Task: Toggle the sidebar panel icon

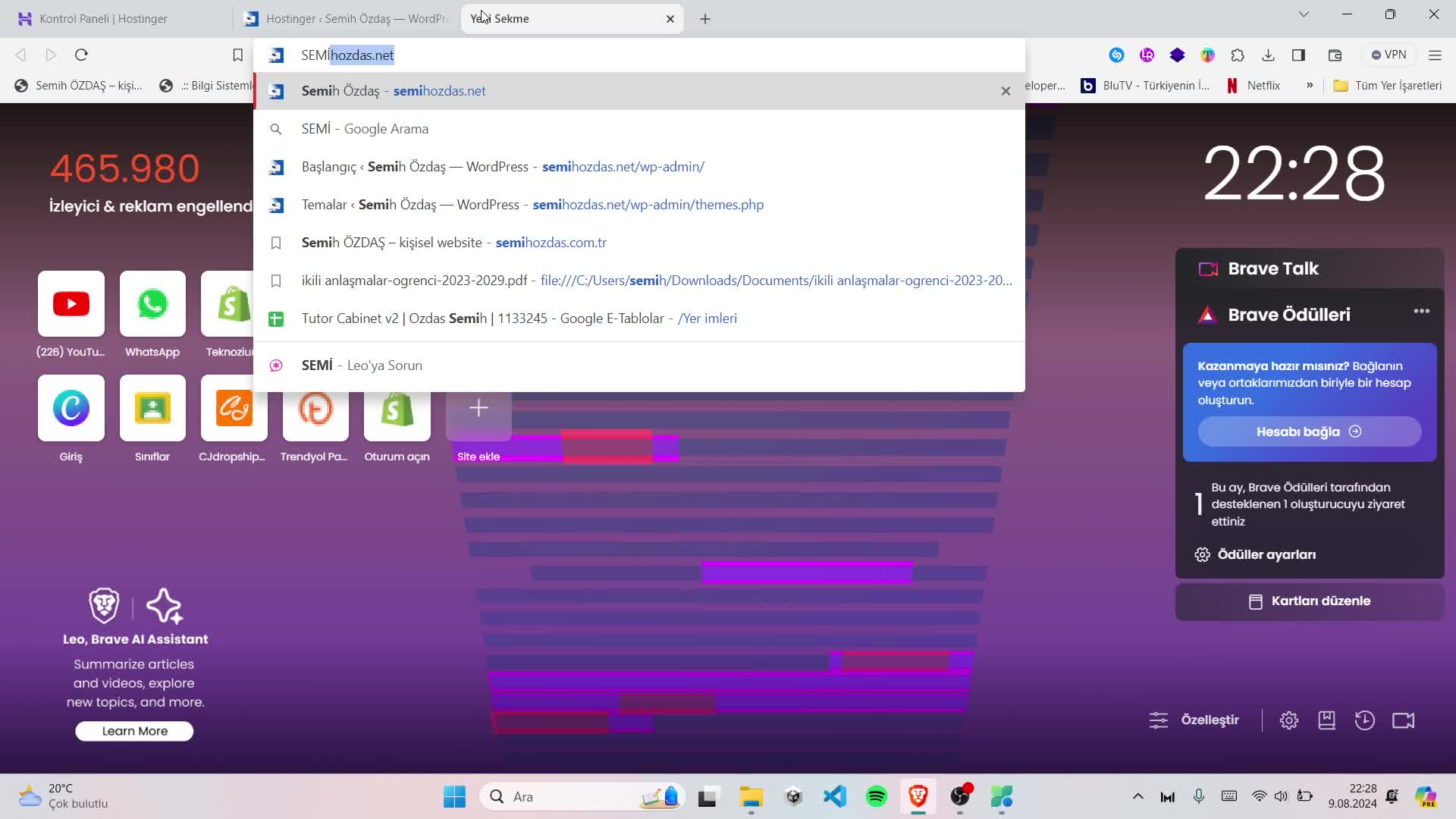Action: click(x=1298, y=55)
